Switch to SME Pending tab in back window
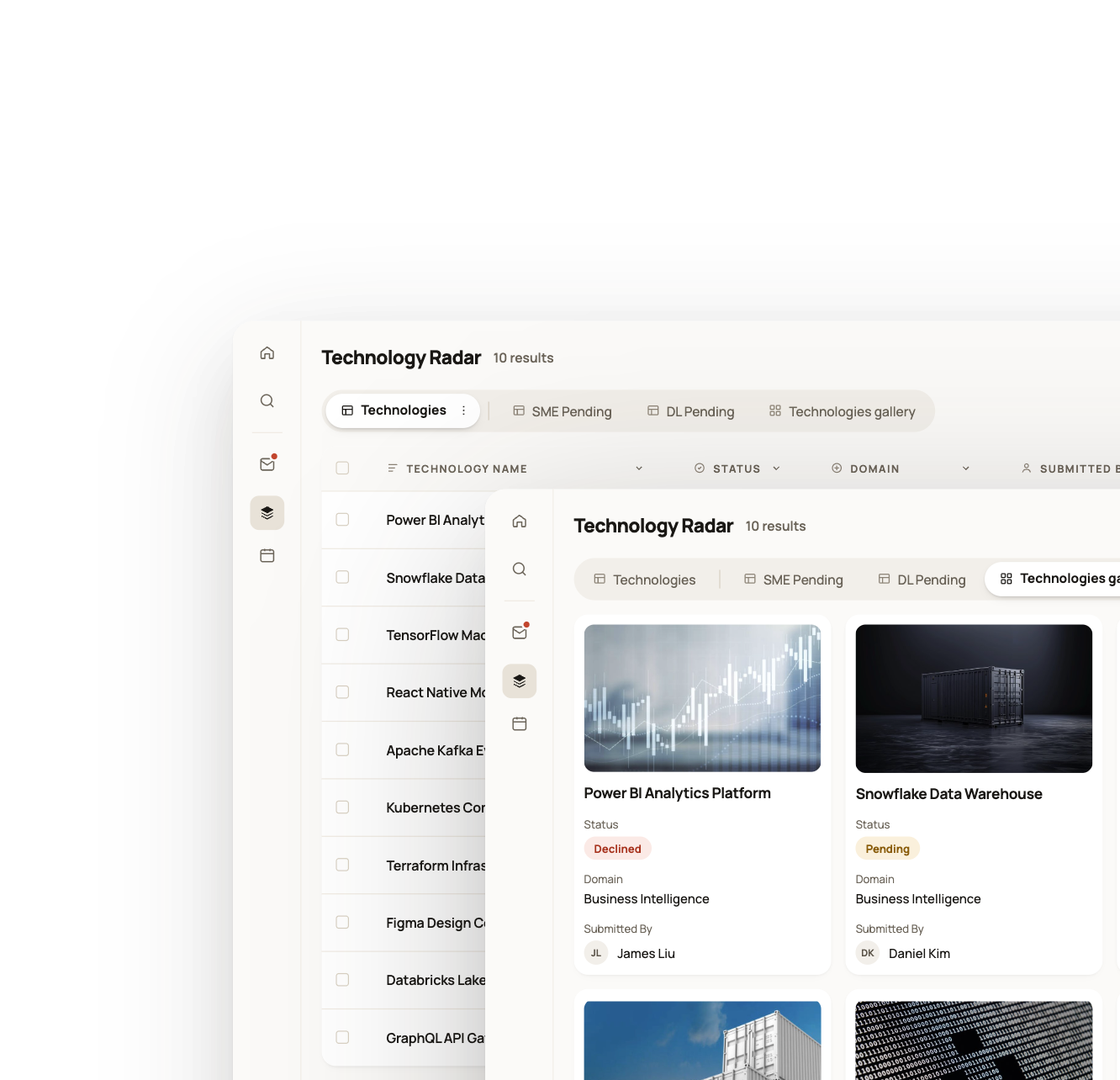Screen dimensions: 1120x1080 coord(563,411)
